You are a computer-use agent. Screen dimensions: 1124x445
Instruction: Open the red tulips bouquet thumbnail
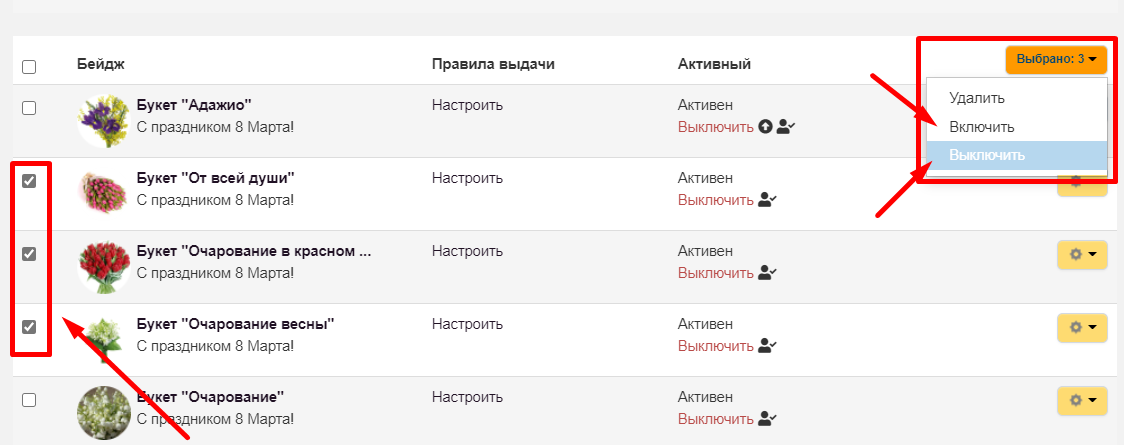104,266
